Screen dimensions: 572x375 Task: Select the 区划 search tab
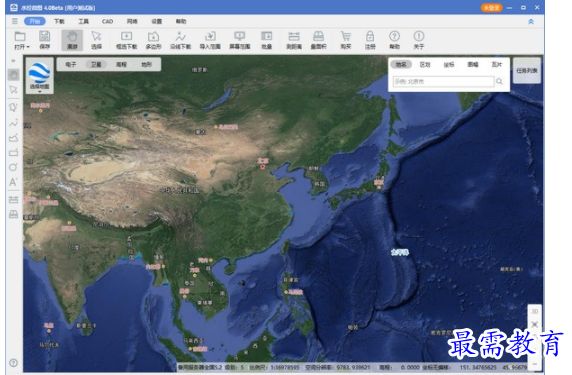coord(425,64)
